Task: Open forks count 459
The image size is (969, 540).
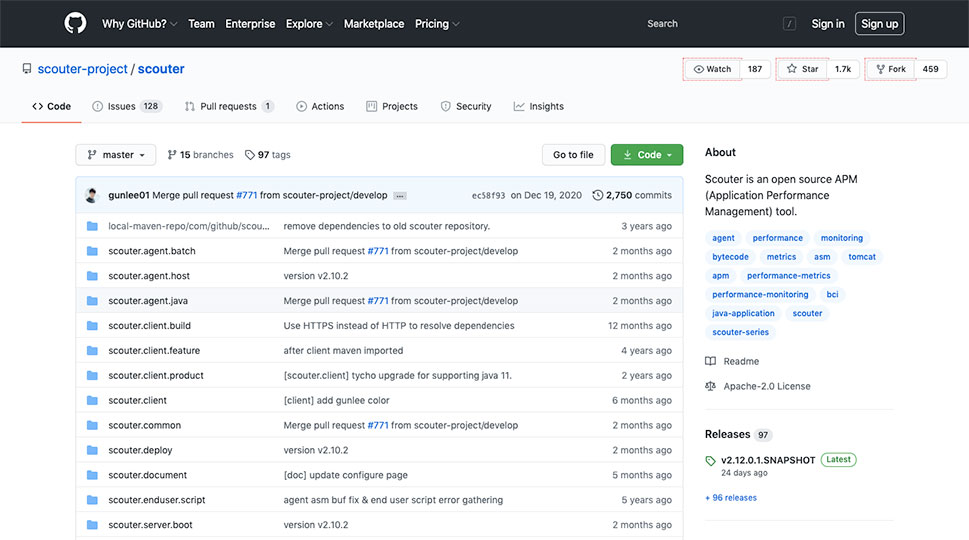Action: (930, 69)
